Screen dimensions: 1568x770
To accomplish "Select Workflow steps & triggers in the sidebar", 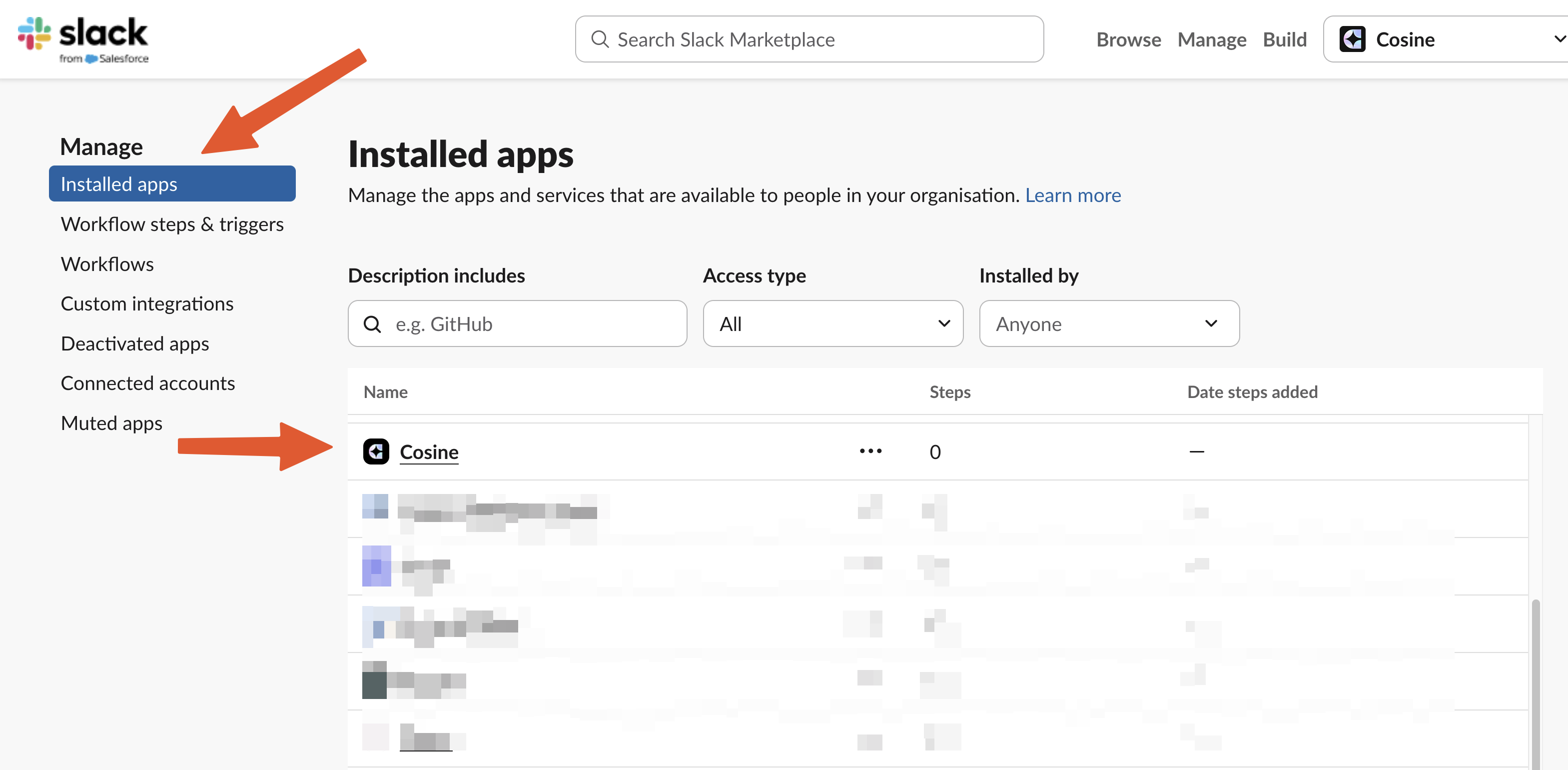I will click(172, 224).
